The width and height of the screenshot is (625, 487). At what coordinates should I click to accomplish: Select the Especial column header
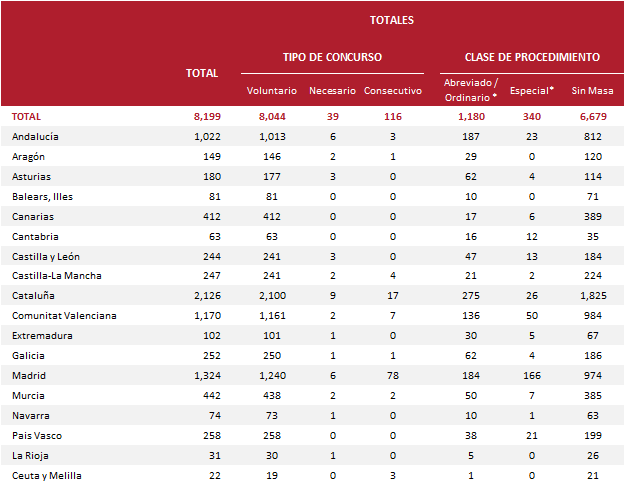coord(531,91)
